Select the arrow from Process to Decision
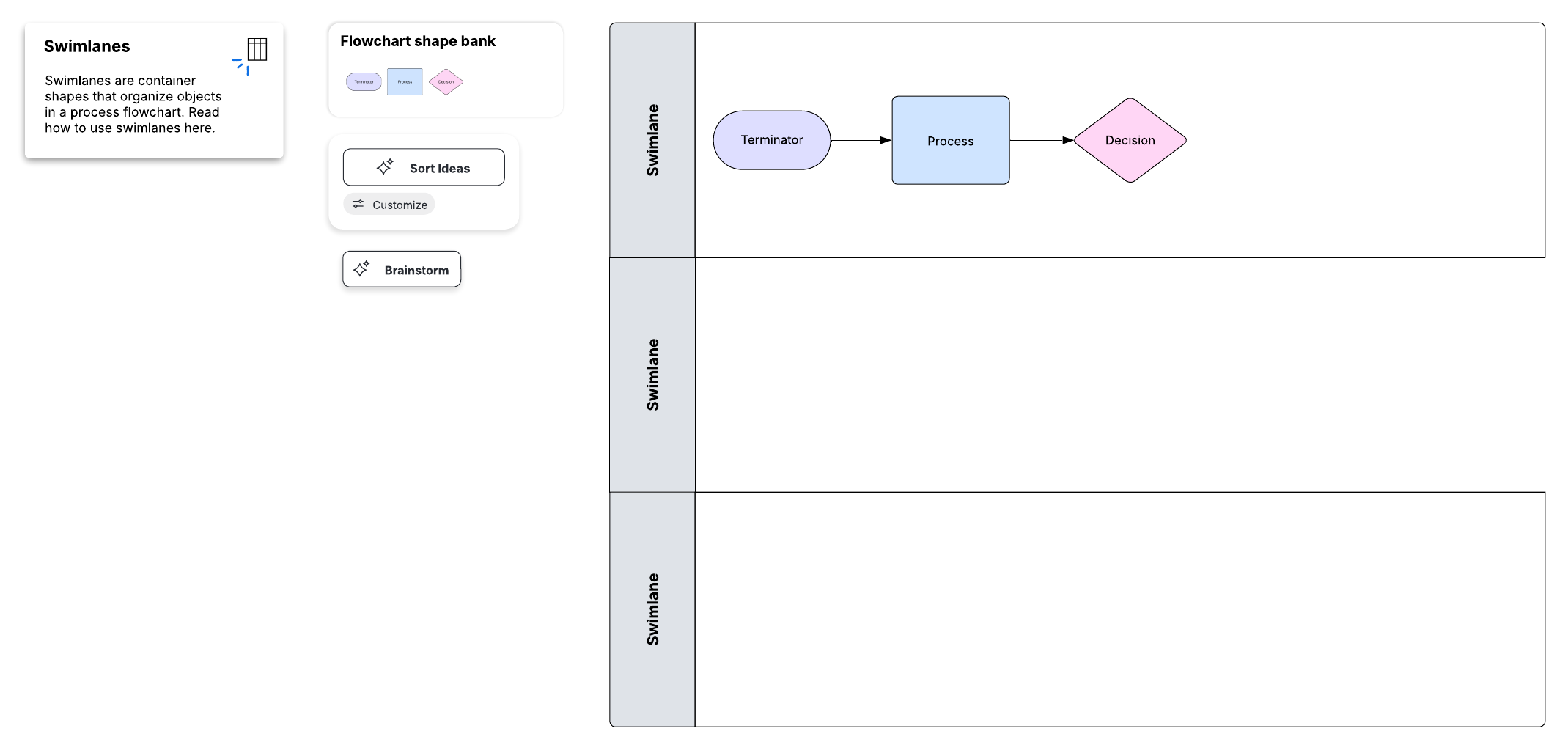The height and width of the screenshot is (745, 1568). tap(1041, 140)
